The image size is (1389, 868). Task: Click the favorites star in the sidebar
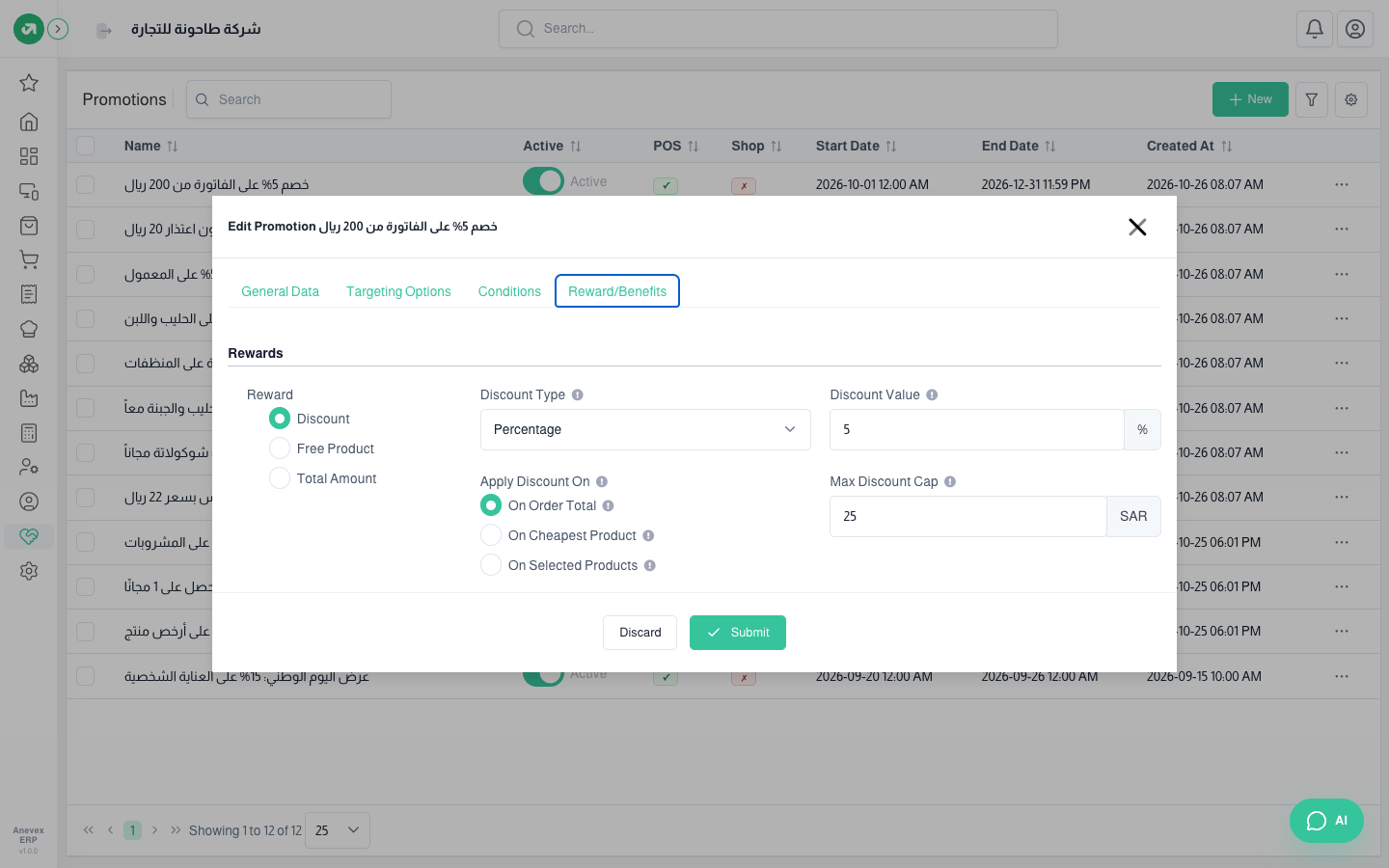point(29,83)
